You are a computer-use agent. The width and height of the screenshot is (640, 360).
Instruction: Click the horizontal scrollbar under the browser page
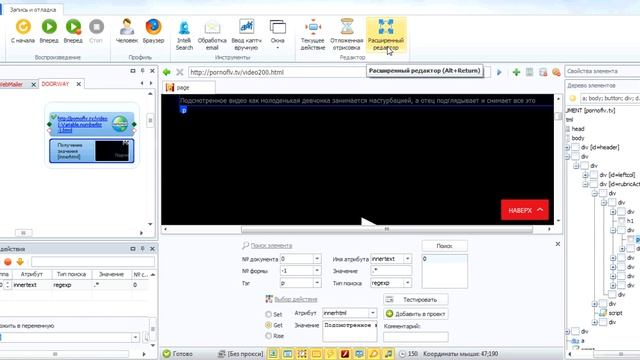tap(387, 229)
